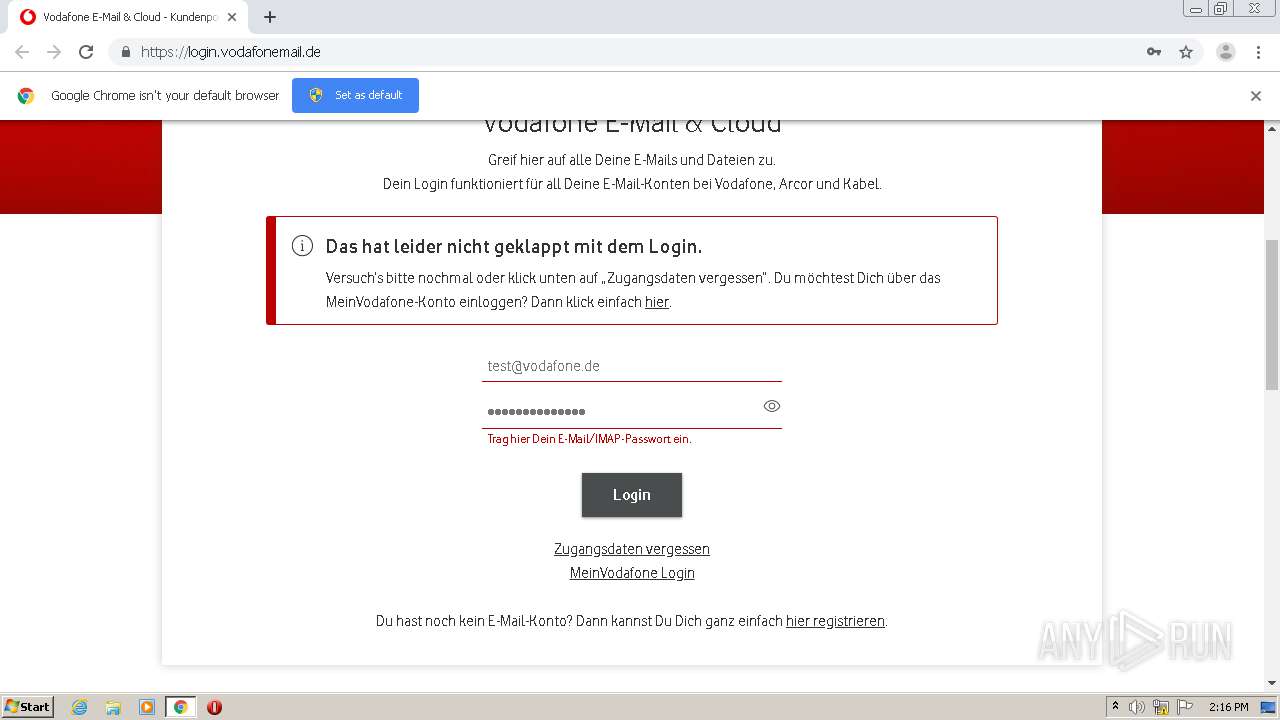The width and height of the screenshot is (1280, 720).
Task: Bookmark this page with the star icon
Action: (1186, 52)
